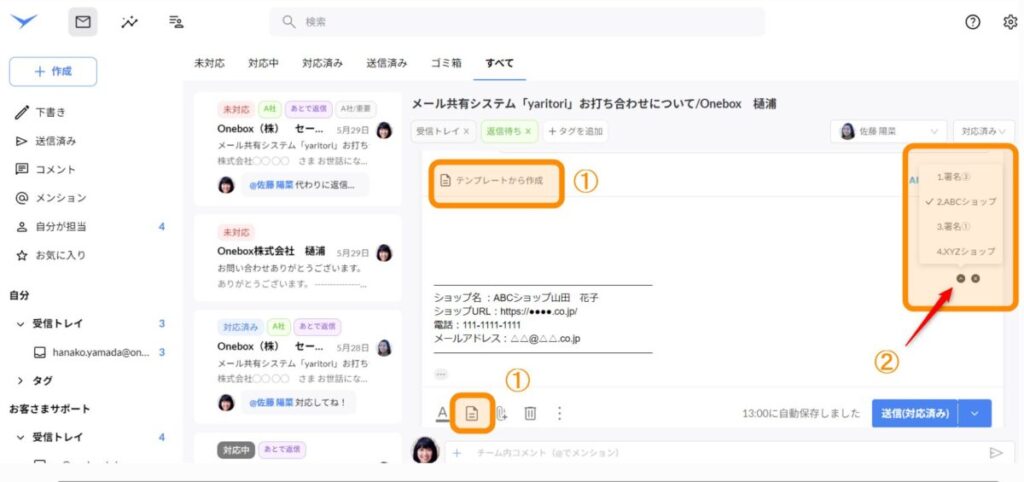This screenshot has height=482, width=1024.
Task: Insert template using the document icon in toolbar
Action: pyautogui.click(x=472, y=412)
